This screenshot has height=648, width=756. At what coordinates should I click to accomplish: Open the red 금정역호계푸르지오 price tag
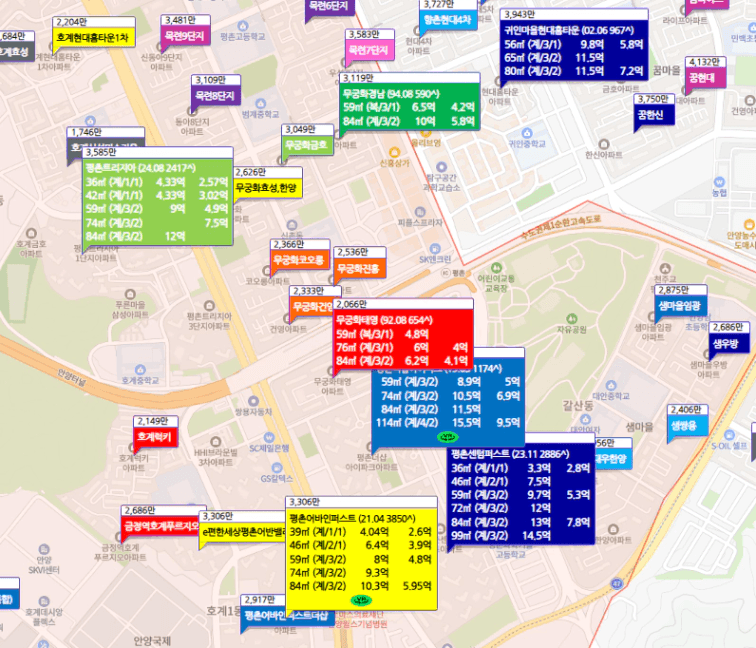point(161,521)
